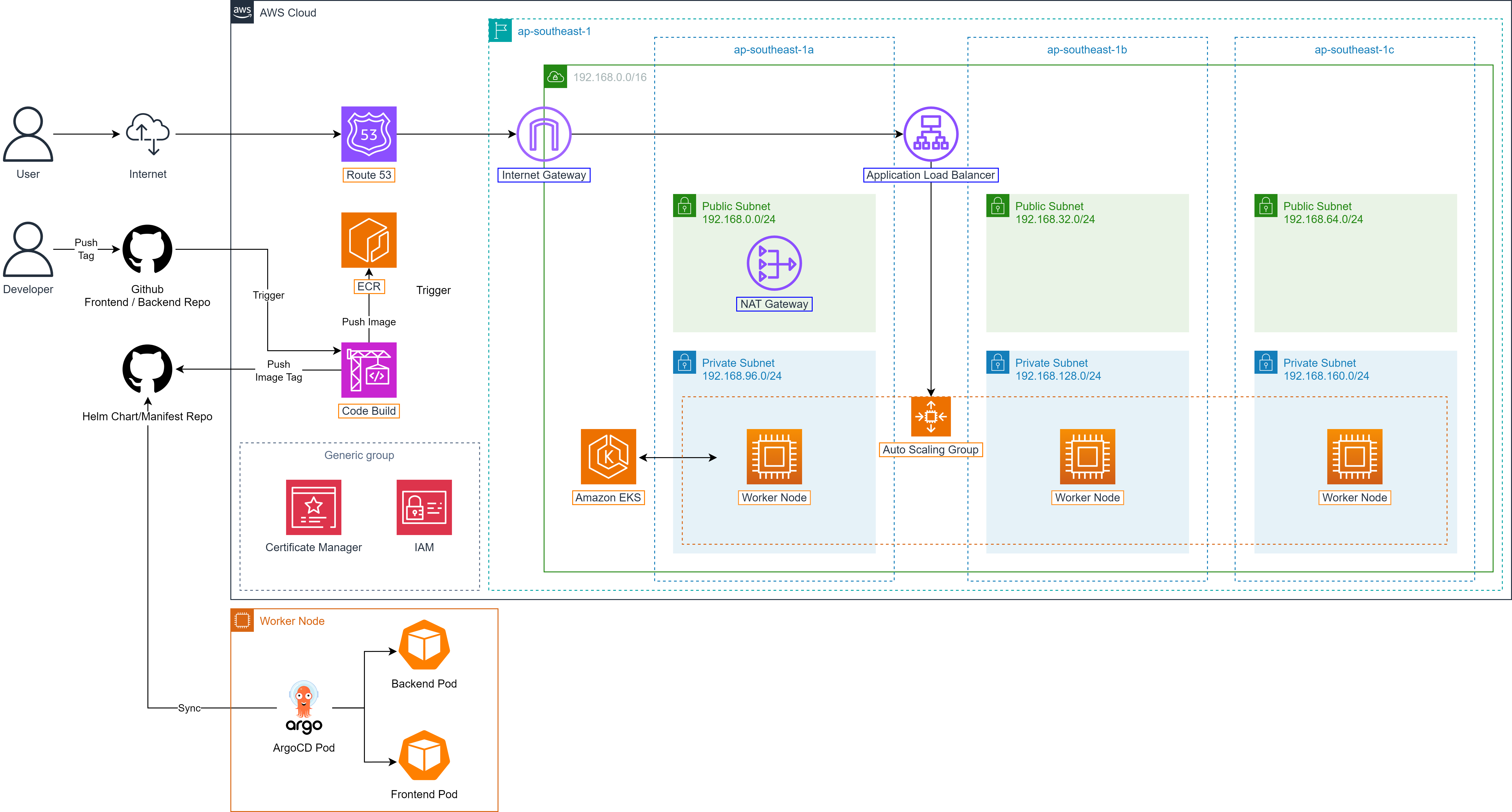The height and width of the screenshot is (812, 1512).
Task: Select the Helm Chart/Manifest Repo label
Action: (x=147, y=417)
